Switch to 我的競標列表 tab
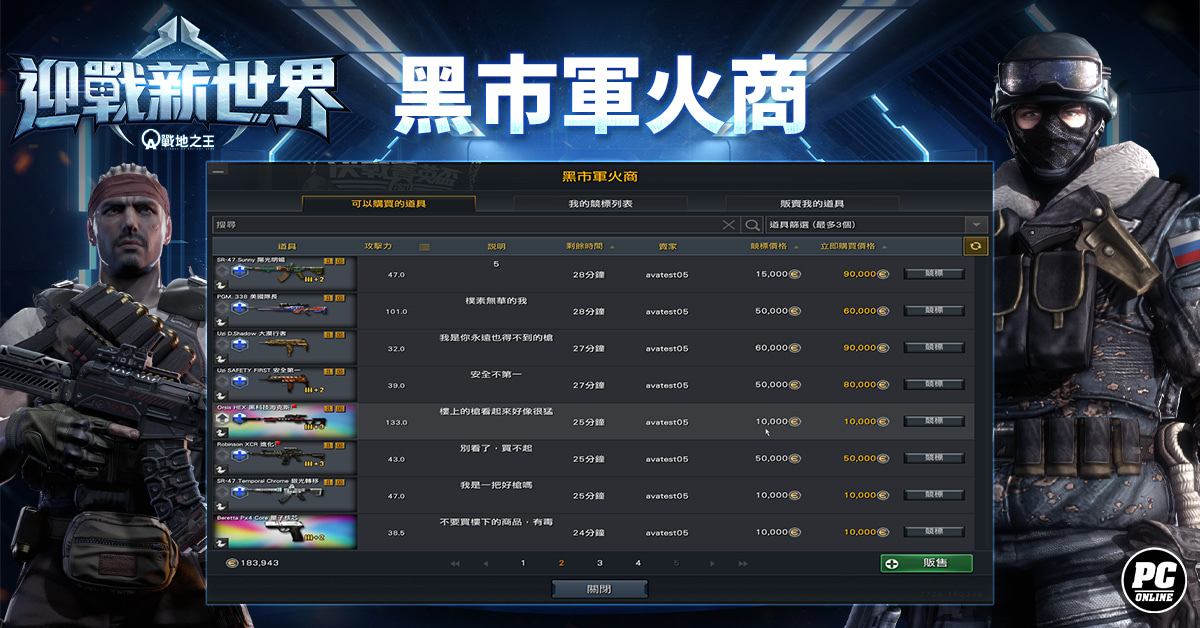The width and height of the screenshot is (1200, 628). pyautogui.click(x=600, y=203)
